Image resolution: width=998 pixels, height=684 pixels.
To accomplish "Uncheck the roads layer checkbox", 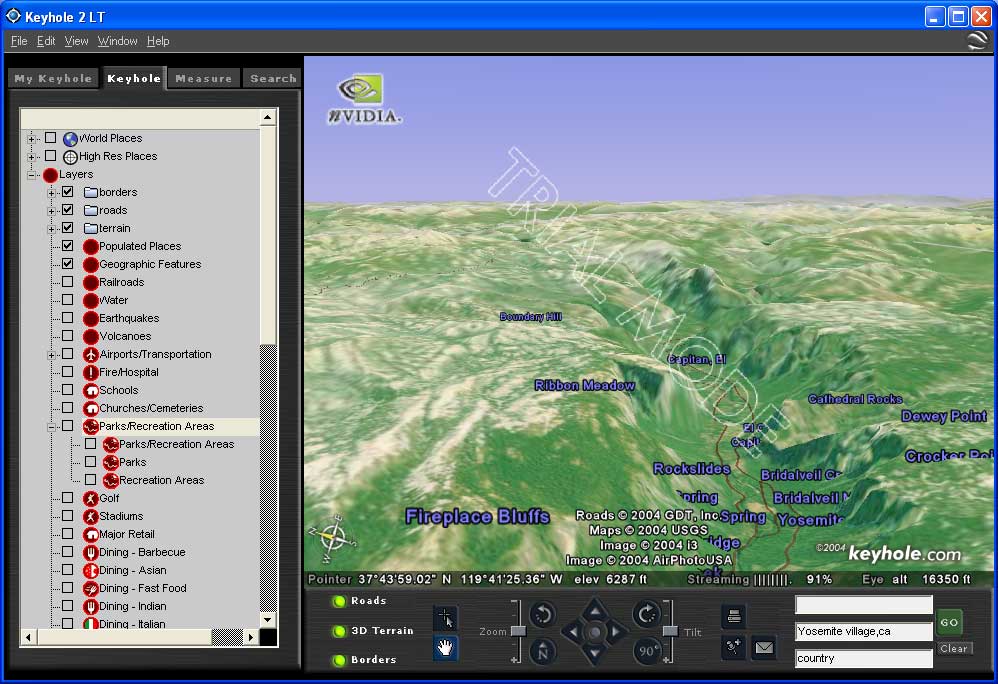I will pyautogui.click(x=67, y=209).
